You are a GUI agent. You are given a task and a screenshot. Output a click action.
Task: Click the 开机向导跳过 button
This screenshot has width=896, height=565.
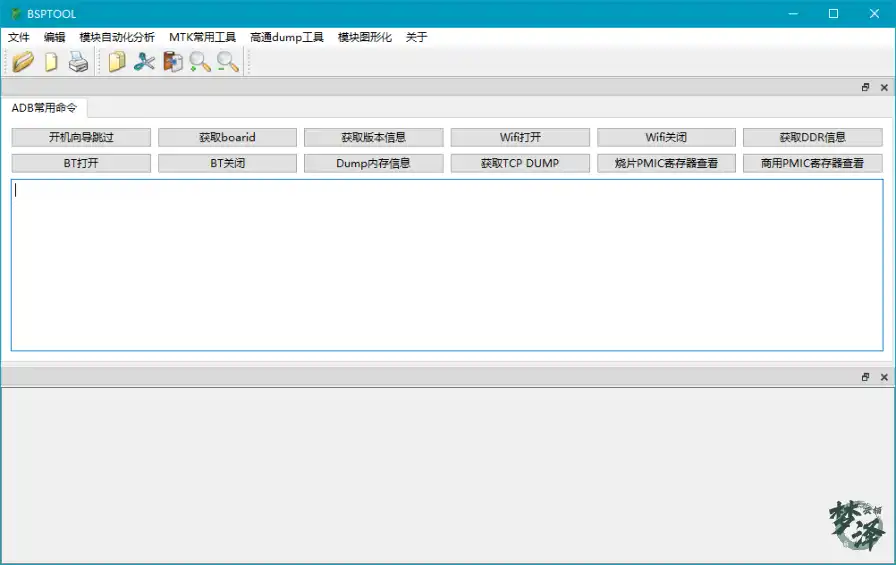pyautogui.click(x=81, y=137)
